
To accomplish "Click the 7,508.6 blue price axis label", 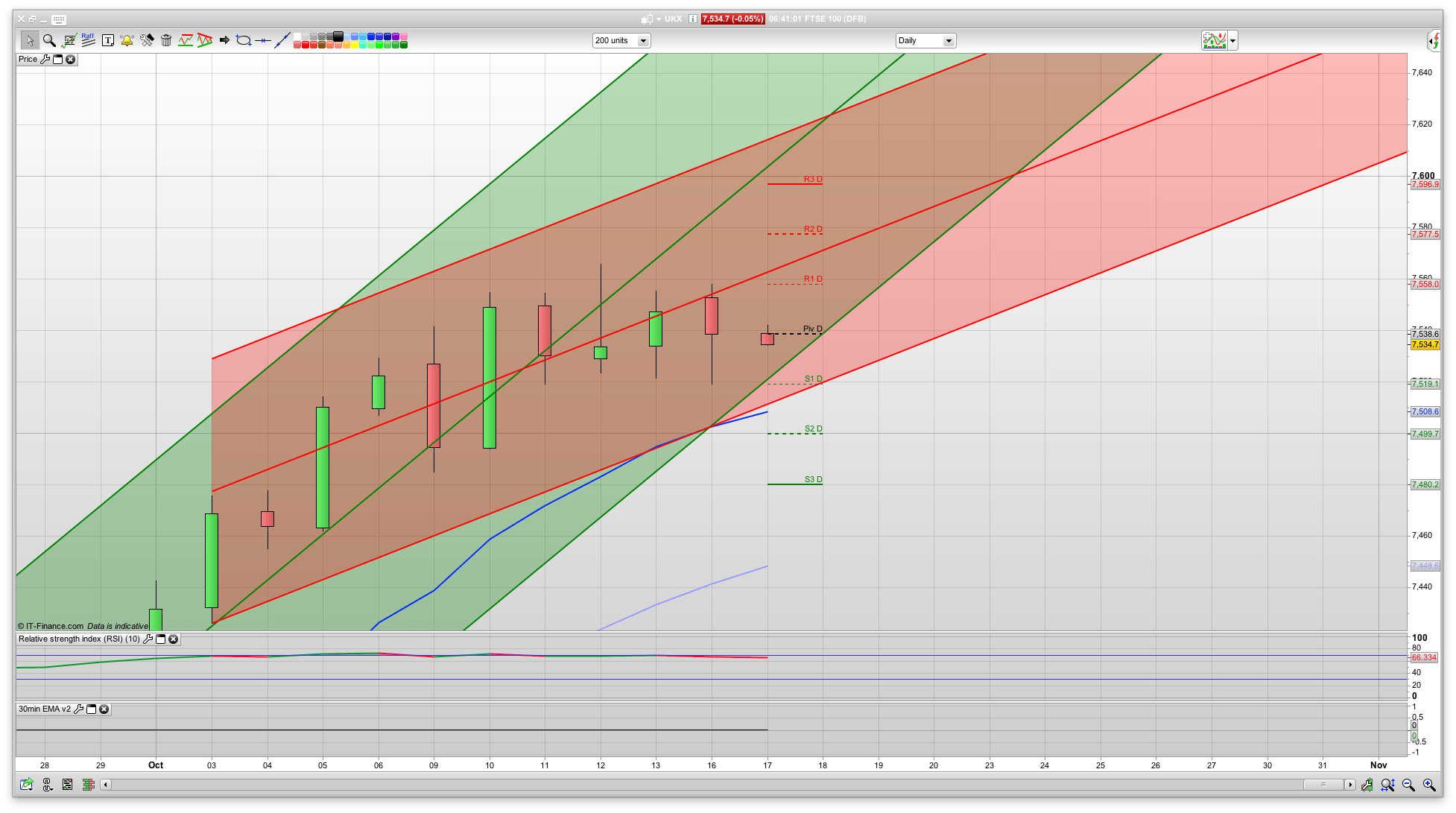I will 1425,411.
